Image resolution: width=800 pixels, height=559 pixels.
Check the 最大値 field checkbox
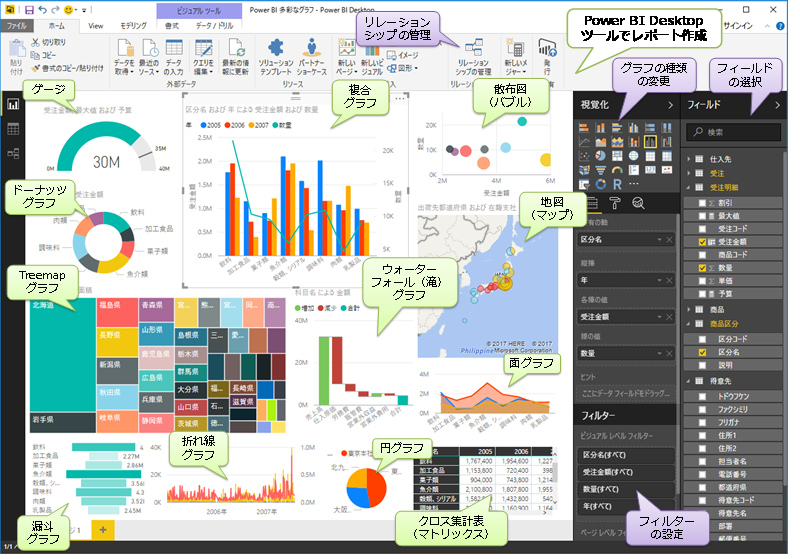[x=703, y=216]
